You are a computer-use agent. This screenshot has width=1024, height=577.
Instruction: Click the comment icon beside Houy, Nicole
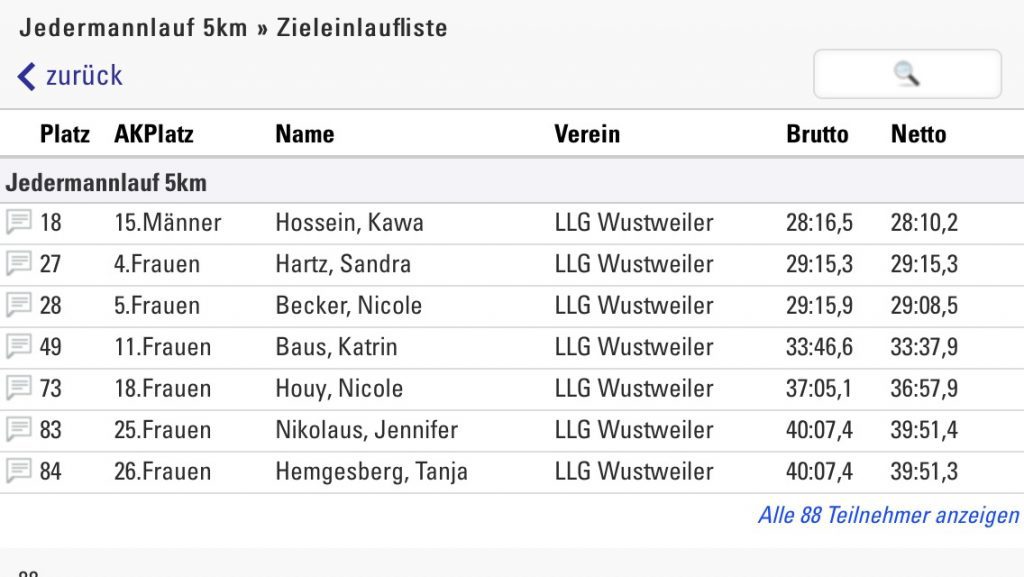pos(18,388)
